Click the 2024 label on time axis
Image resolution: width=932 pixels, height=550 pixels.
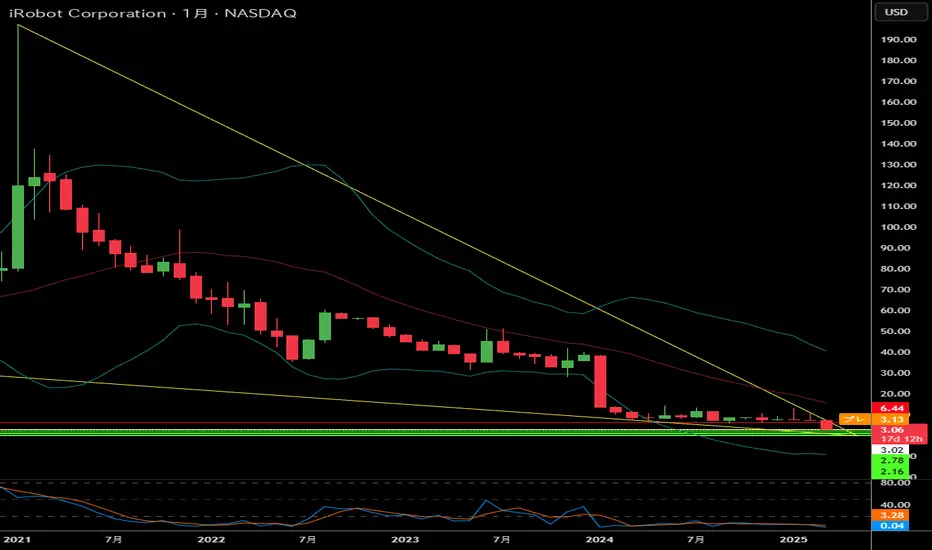599,539
